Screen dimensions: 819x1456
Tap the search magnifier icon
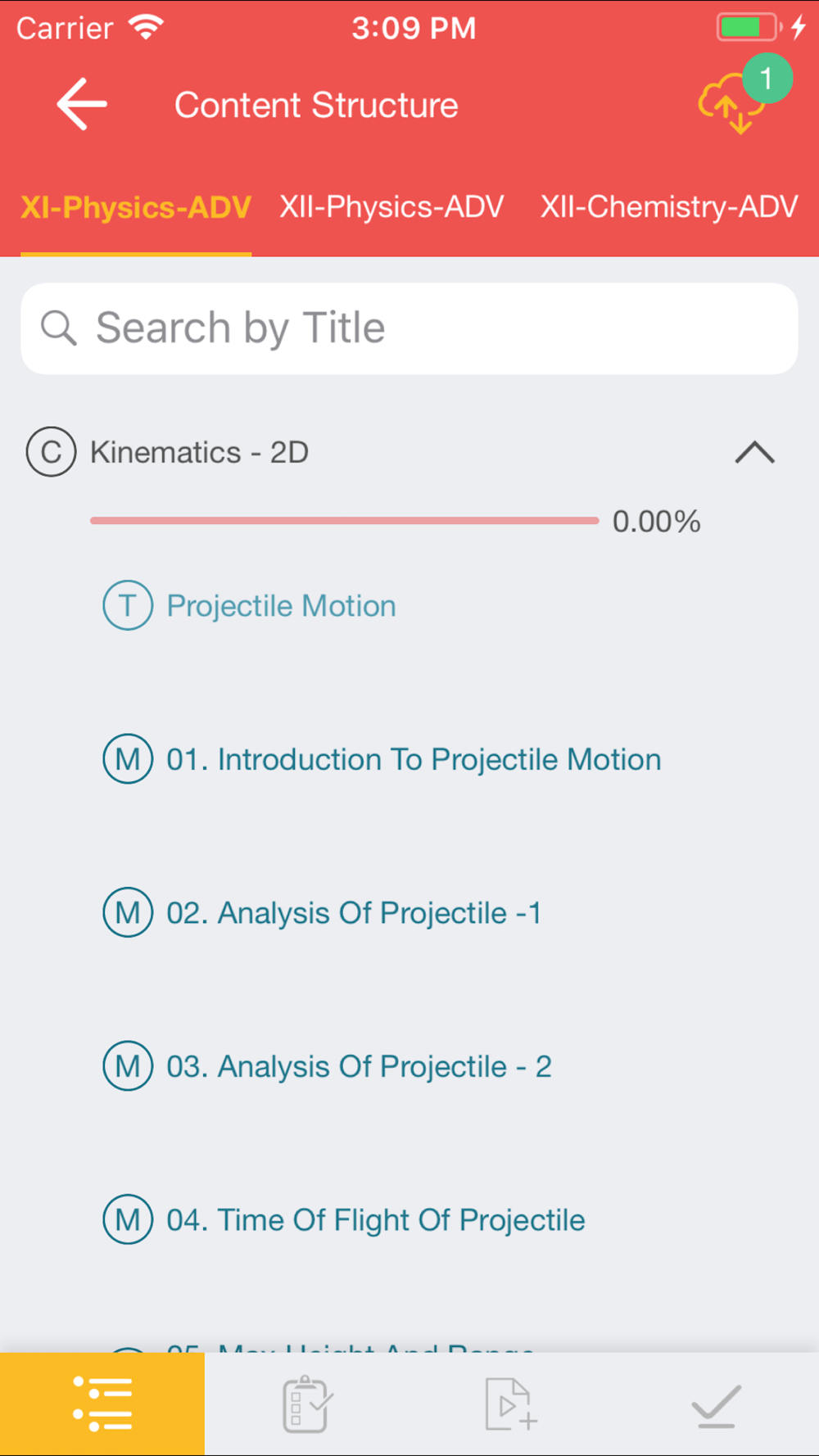[59, 328]
